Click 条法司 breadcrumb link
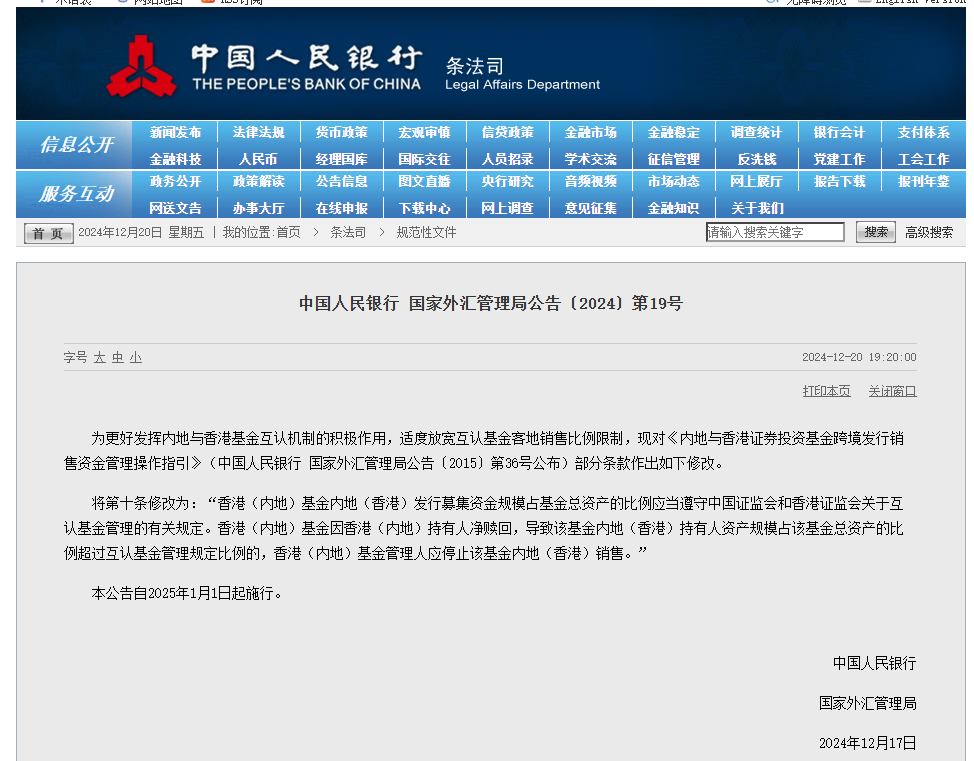 pyautogui.click(x=348, y=232)
